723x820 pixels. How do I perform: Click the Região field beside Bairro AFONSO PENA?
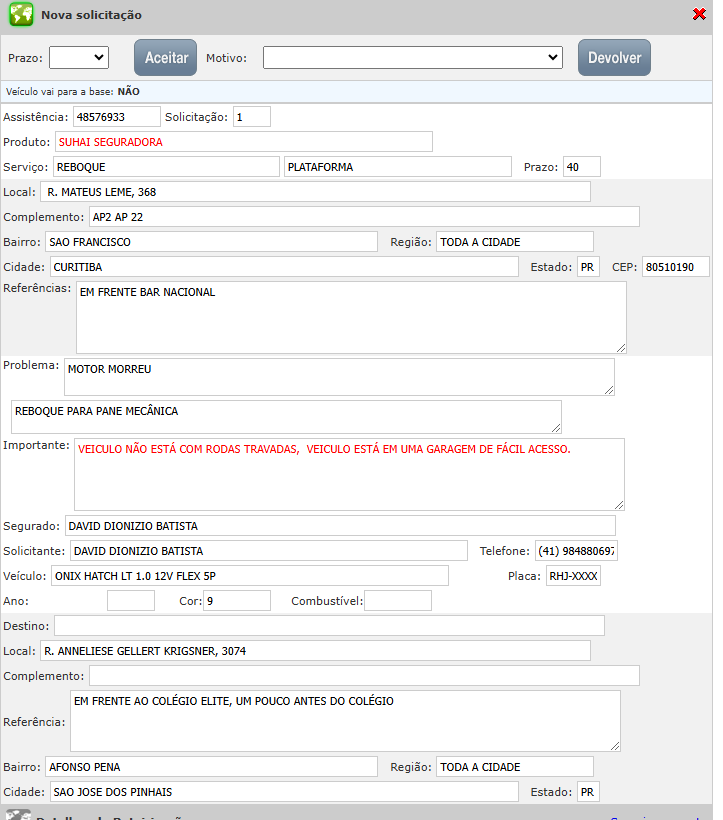[x=514, y=767]
